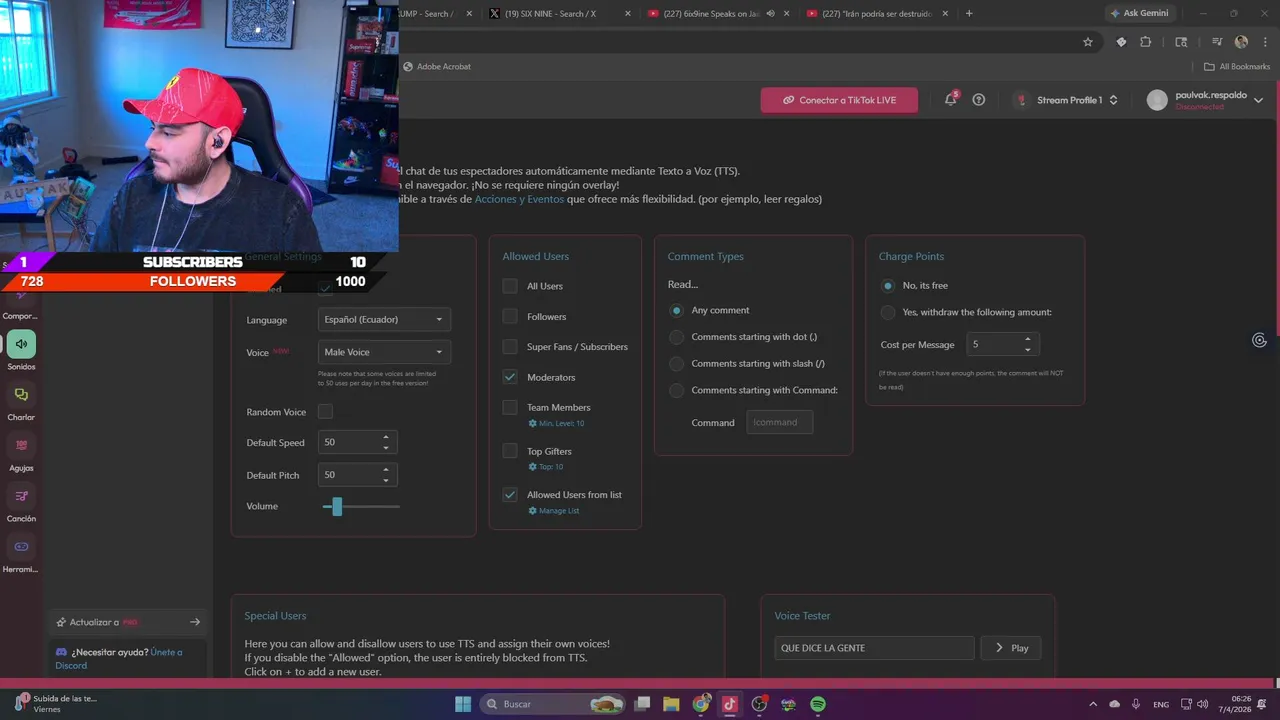Select Yes, withdraw the following amount
The height and width of the screenshot is (720, 1280).
click(888, 312)
